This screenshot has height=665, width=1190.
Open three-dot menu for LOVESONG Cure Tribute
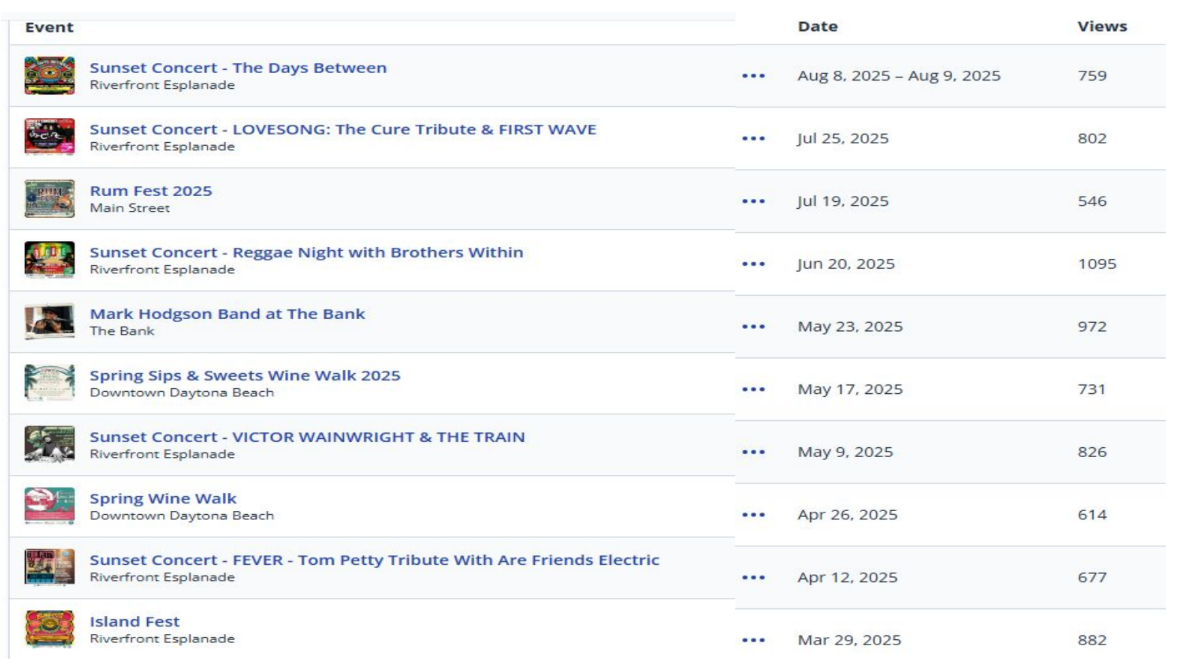point(754,139)
